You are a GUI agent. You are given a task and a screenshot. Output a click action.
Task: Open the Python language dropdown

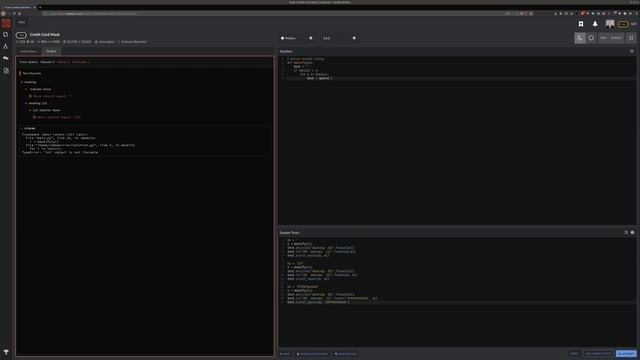click(x=296, y=38)
